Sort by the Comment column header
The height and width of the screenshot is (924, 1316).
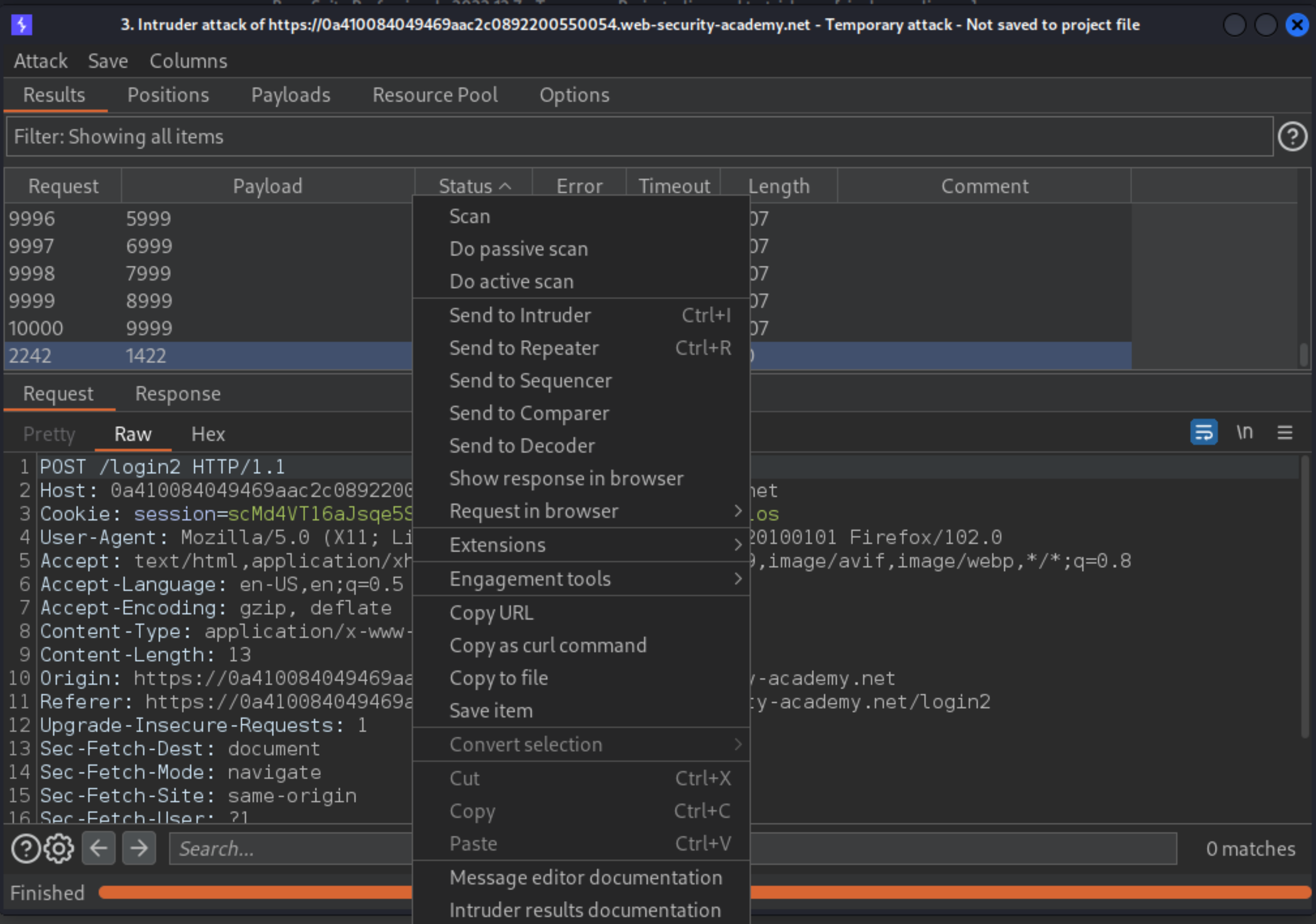[985, 186]
